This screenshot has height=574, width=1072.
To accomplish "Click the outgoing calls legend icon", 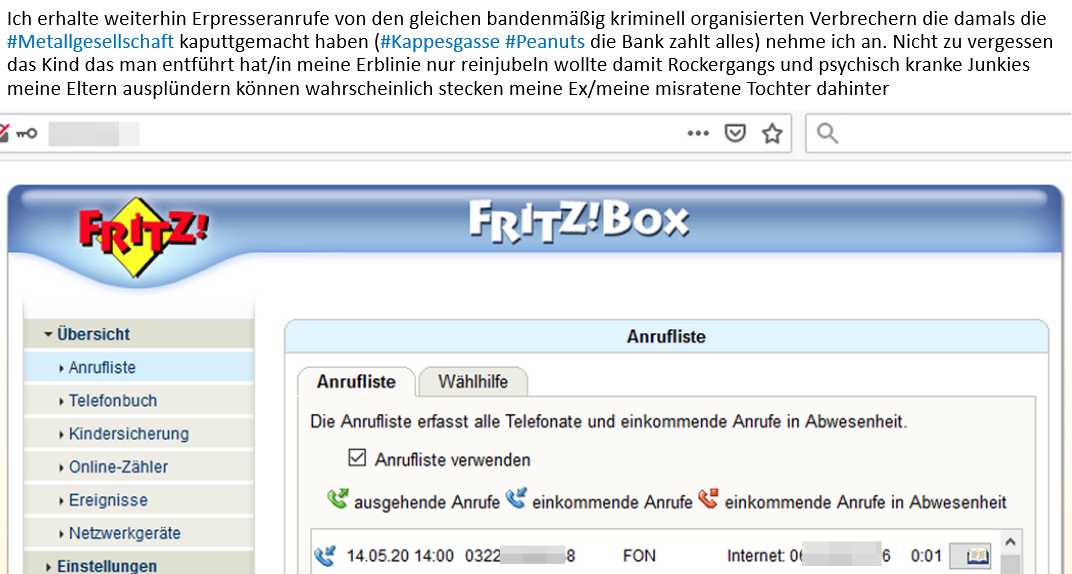I will (338, 499).
